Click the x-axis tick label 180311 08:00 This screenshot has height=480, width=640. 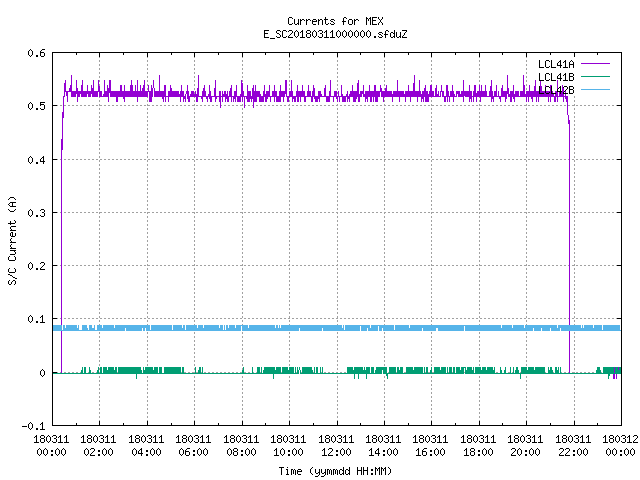(241, 446)
